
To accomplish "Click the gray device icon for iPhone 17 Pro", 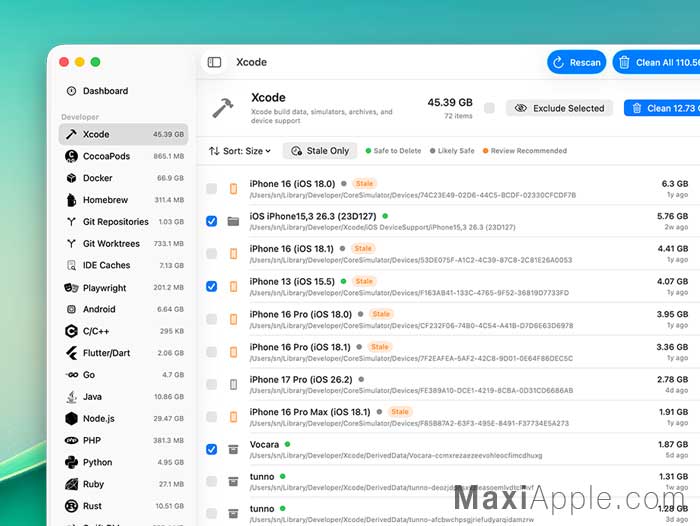I will (233, 384).
